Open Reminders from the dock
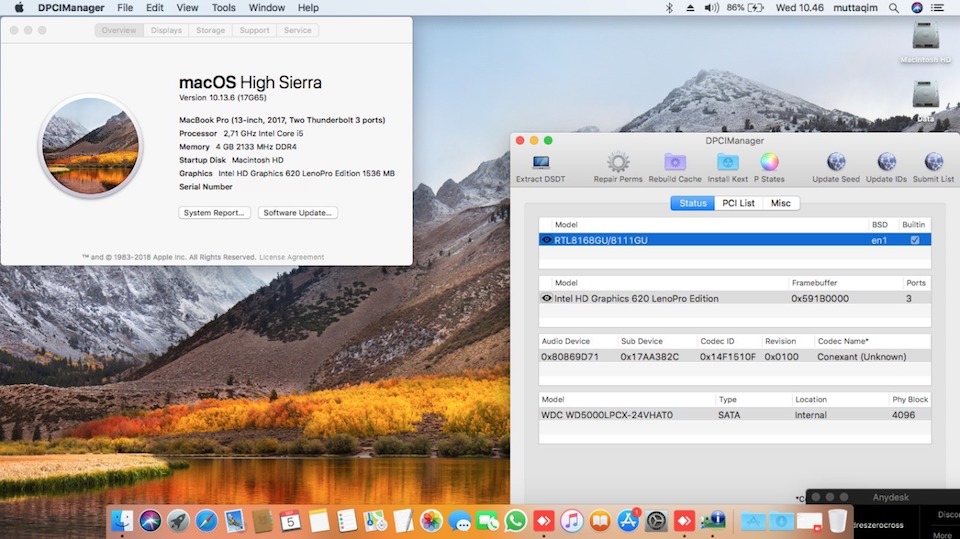The width and height of the screenshot is (960, 539). (347, 521)
